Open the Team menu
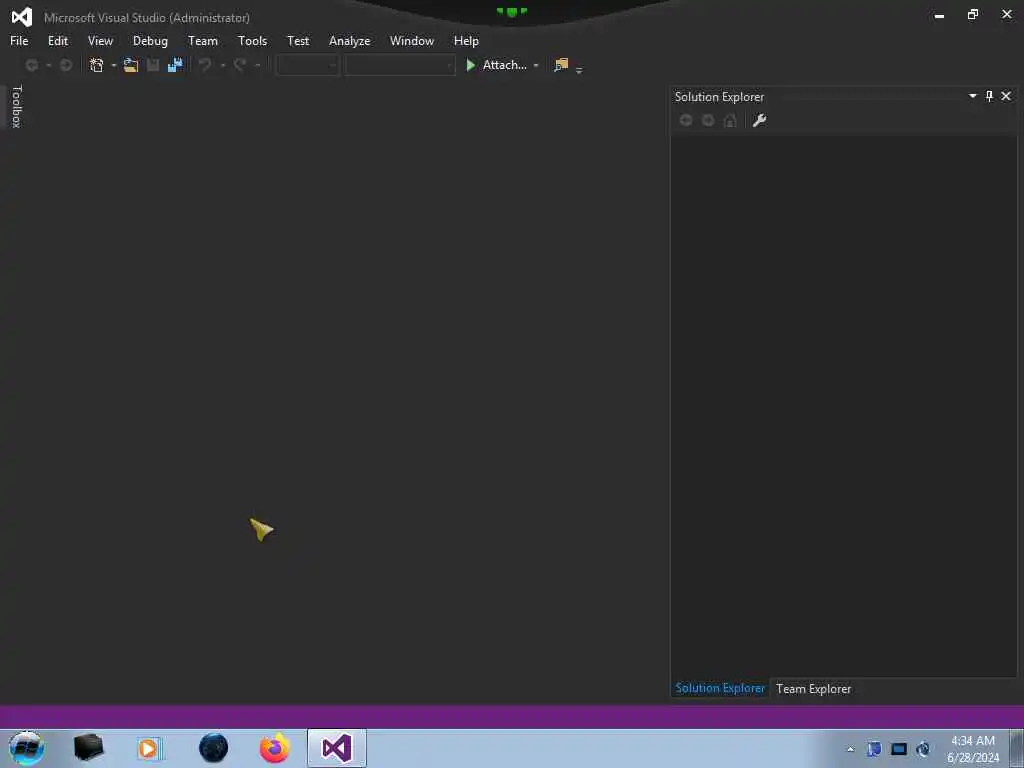Screen dimensions: 1024x768 tap(203, 40)
